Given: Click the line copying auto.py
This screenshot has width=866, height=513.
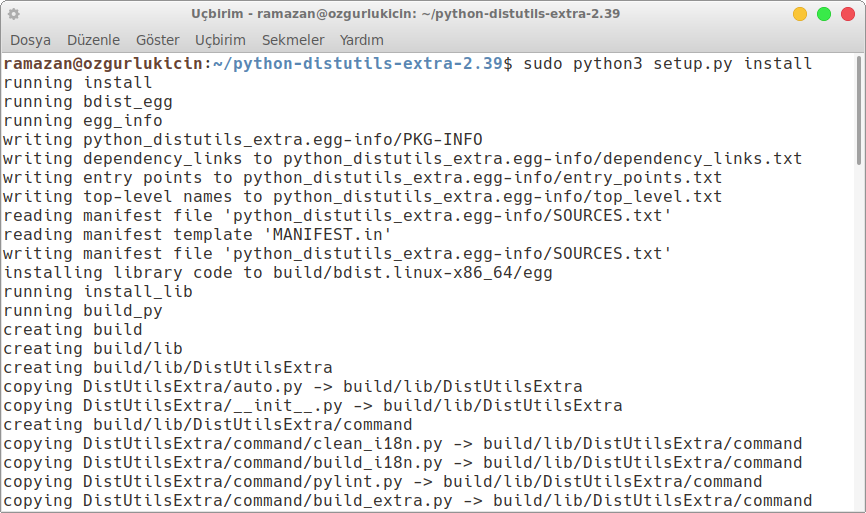Looking at the screenshot, I should tap(293, 387).
